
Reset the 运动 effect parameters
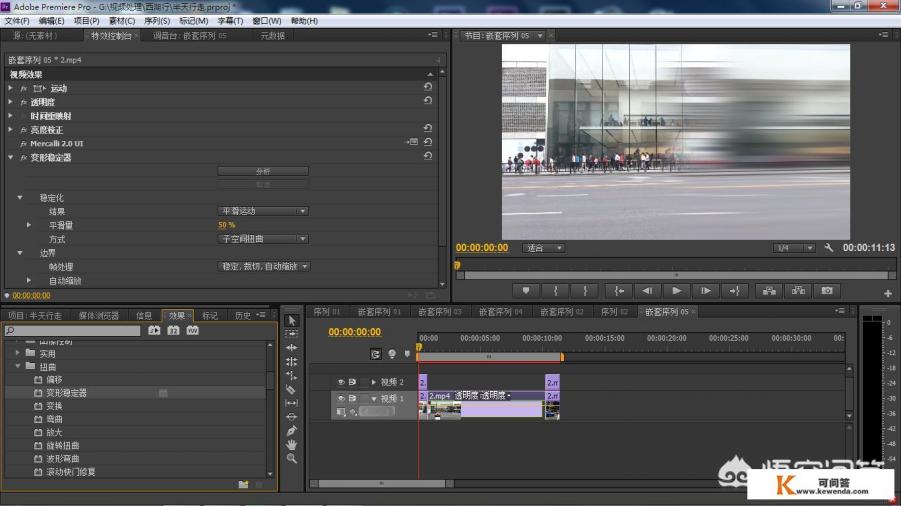[427, 88]
